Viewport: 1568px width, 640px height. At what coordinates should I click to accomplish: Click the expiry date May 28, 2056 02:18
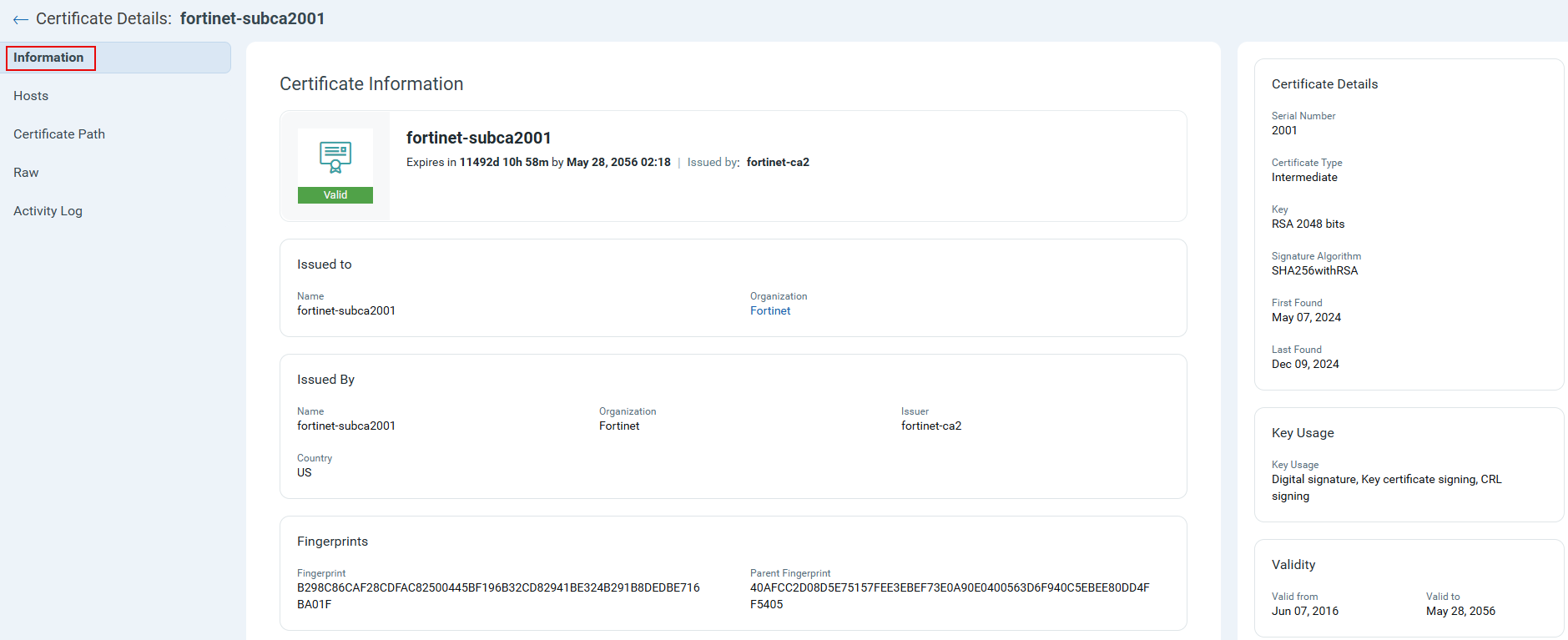pyautogui.click(x=618, y=162)
